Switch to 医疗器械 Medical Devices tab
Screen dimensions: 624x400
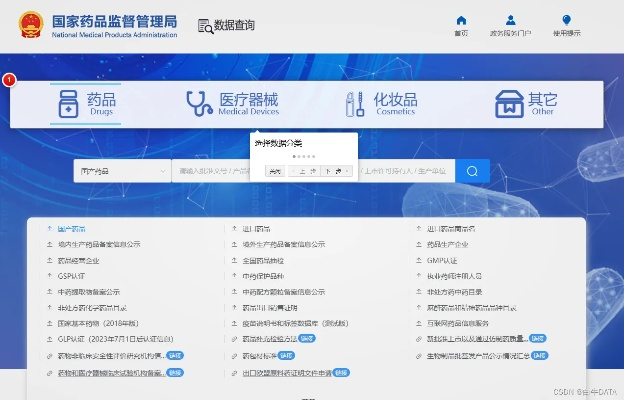point(233,104)
